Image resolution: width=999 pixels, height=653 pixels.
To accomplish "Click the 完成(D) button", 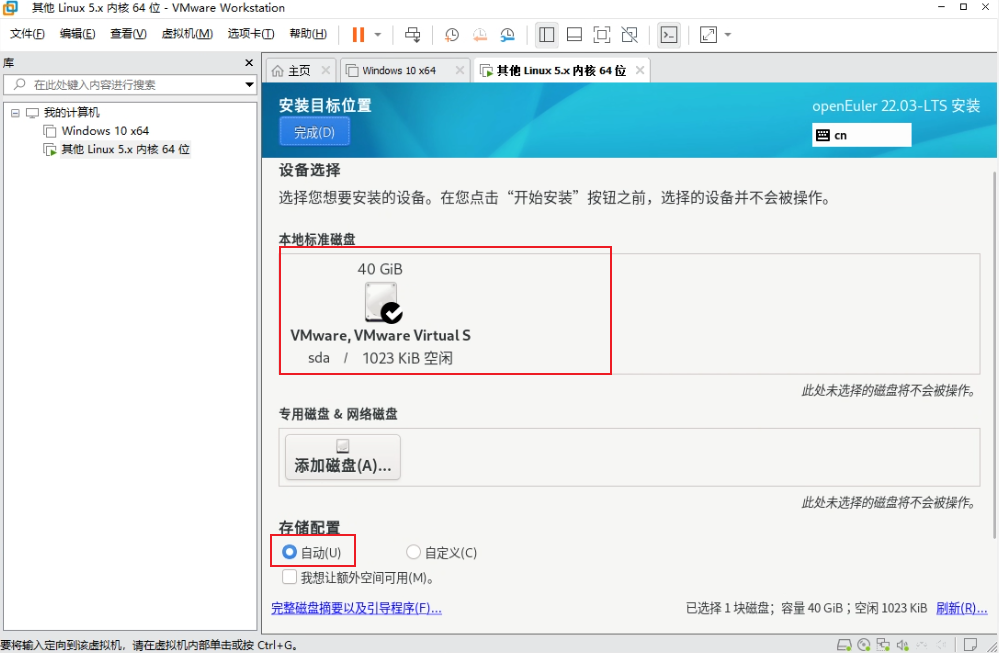I will [x=314, y=133].
